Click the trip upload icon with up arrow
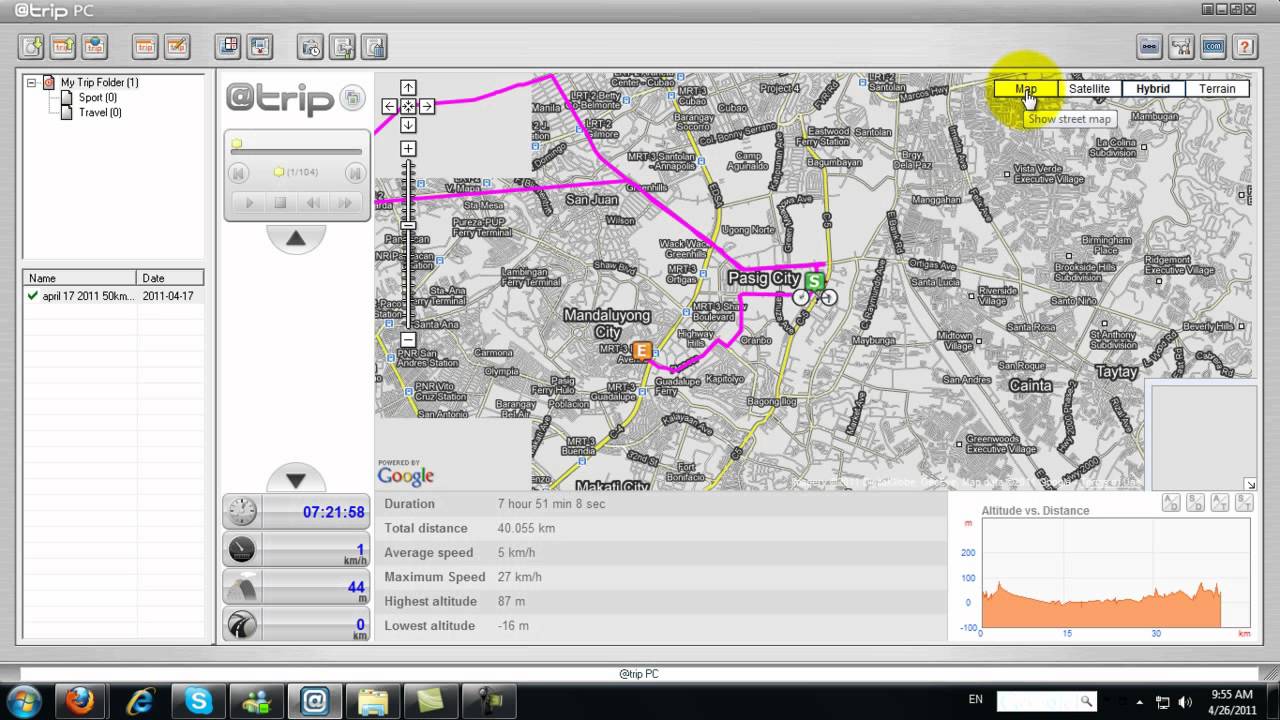 click(63, 46)
